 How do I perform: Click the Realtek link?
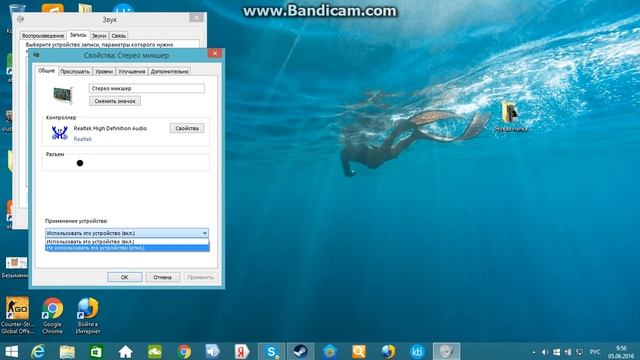(x=82, y=139)
